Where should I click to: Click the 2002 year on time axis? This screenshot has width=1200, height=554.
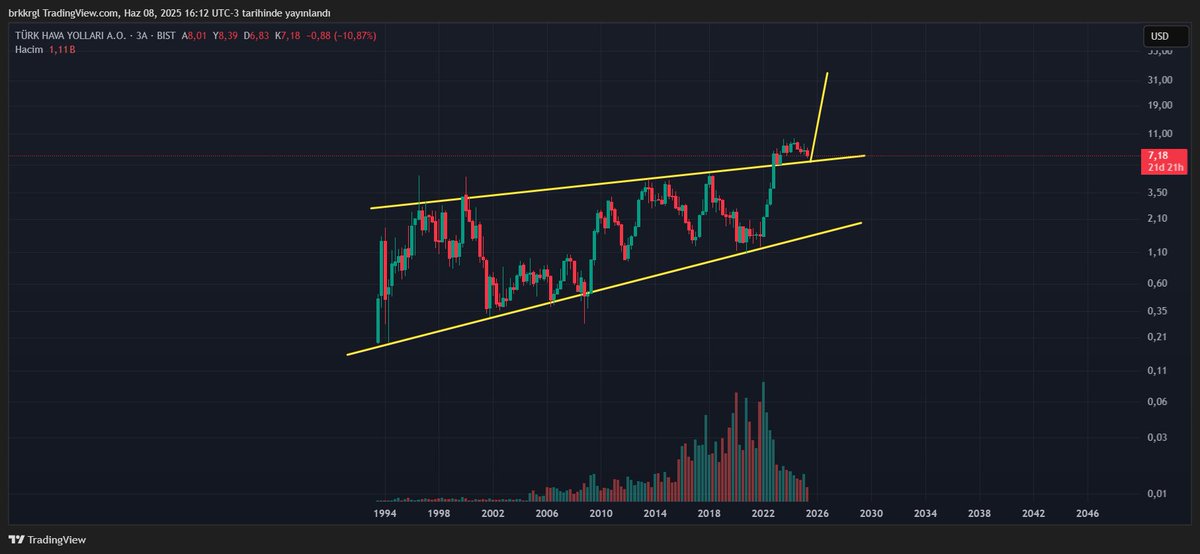tap(492, 513)
